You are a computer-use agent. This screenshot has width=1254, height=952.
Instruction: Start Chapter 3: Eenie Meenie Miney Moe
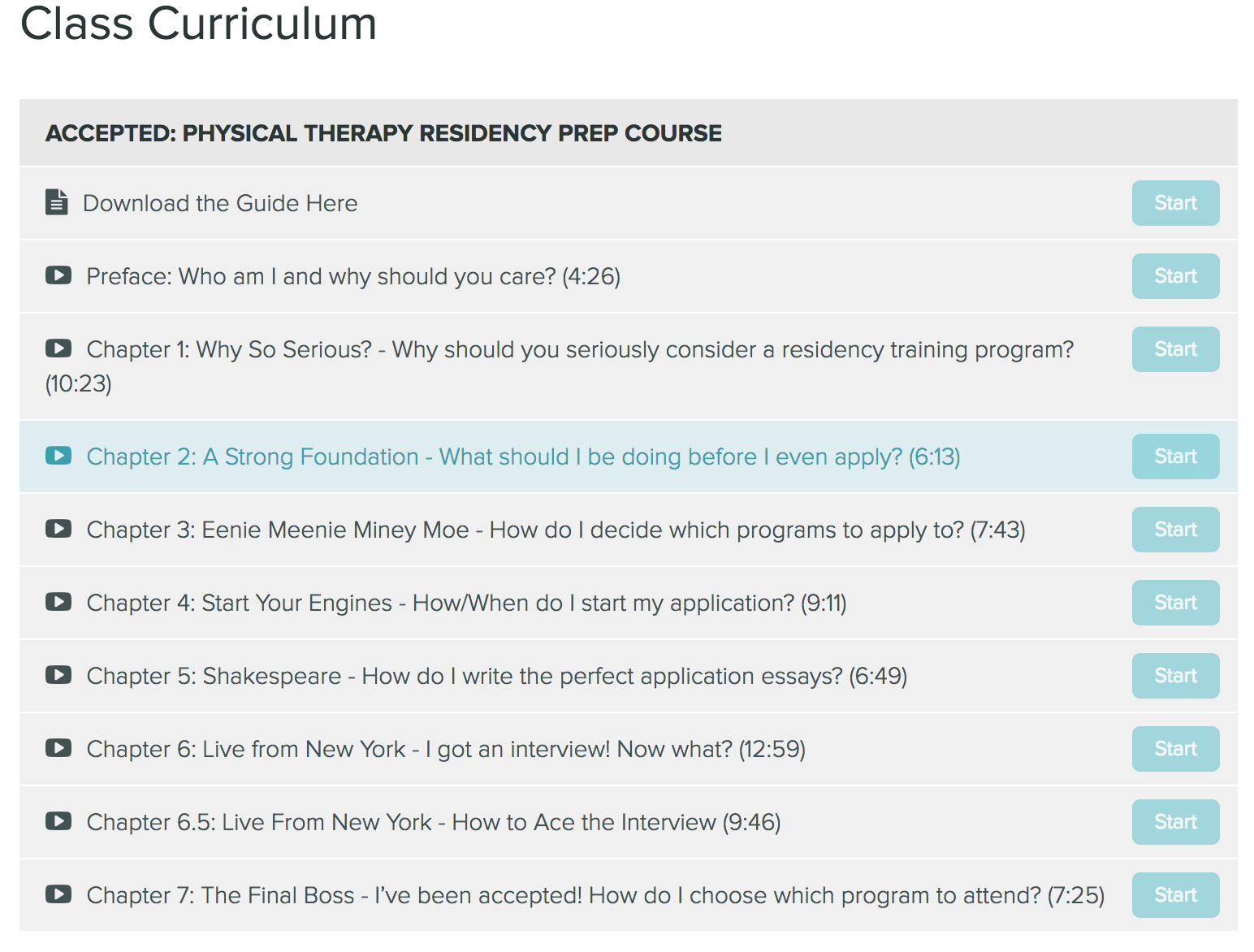point(1175,529)
